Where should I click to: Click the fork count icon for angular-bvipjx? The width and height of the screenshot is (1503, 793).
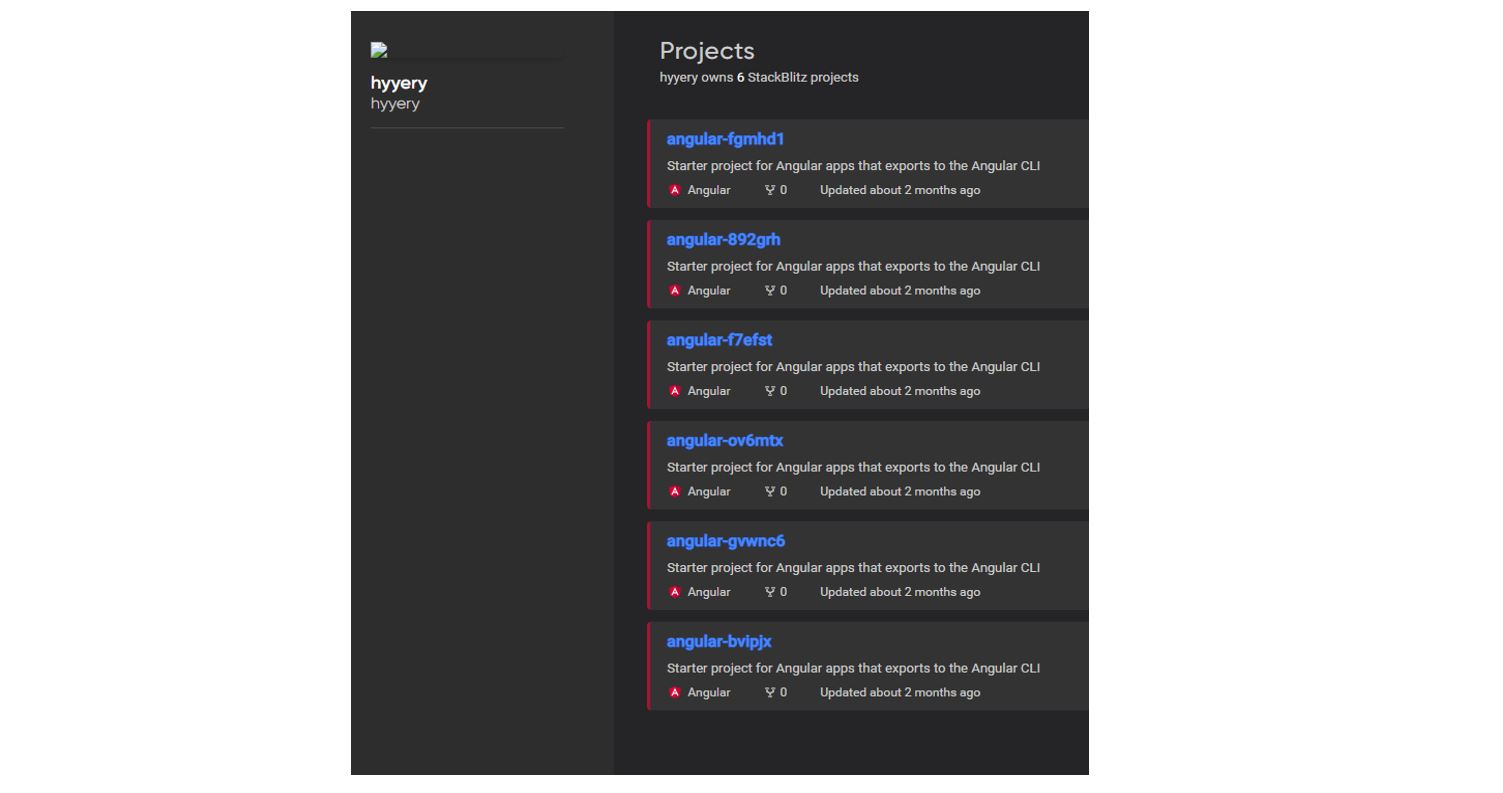click(x=770, y=693)
